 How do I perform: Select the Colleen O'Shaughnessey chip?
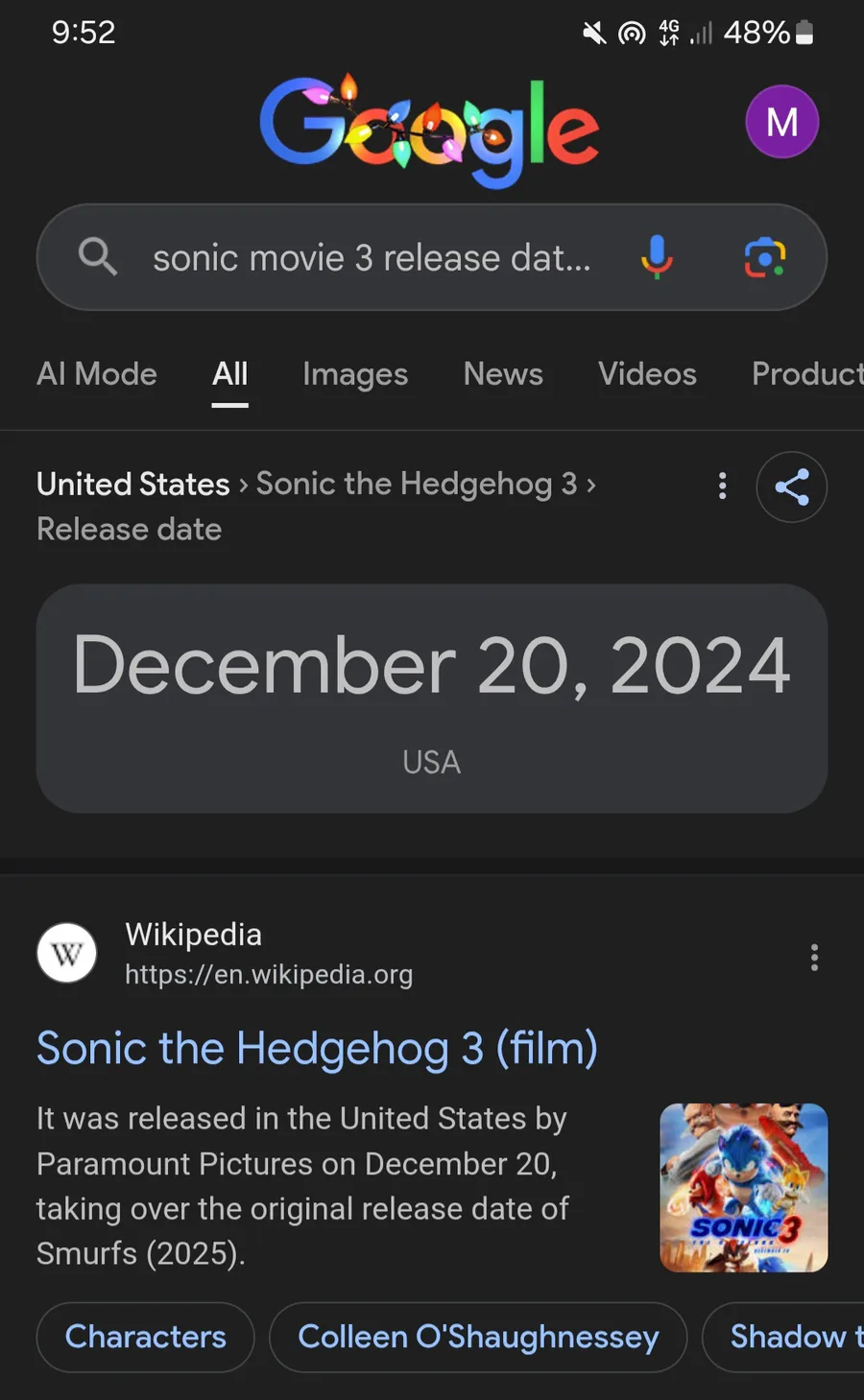(x=478, y=1337)
